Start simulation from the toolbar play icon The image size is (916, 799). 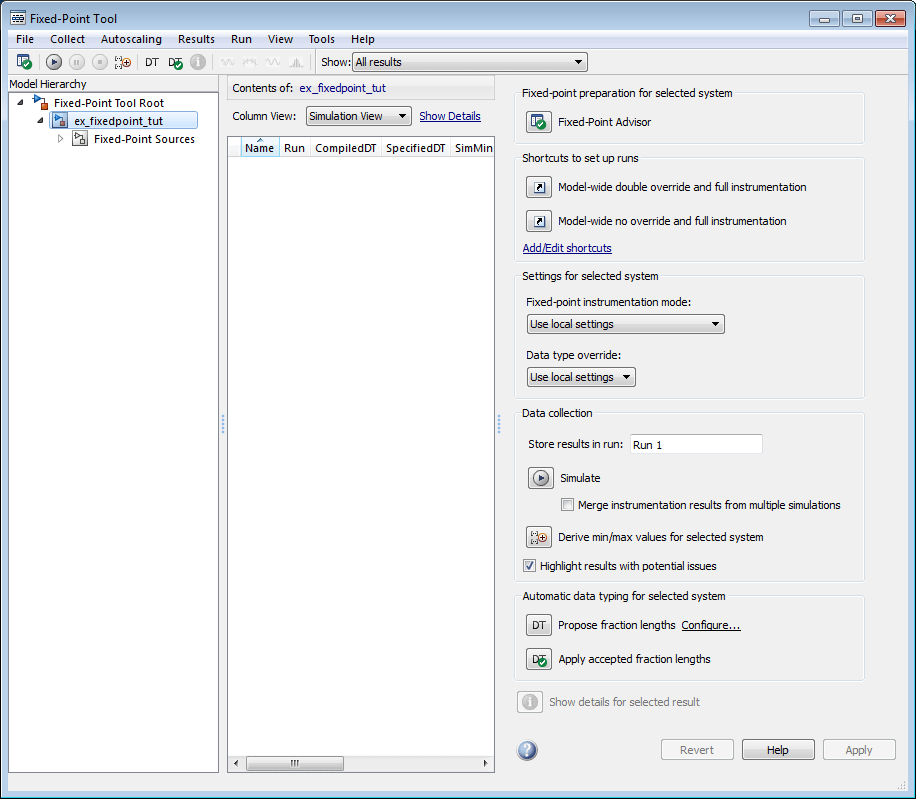(x=54, y=62)
